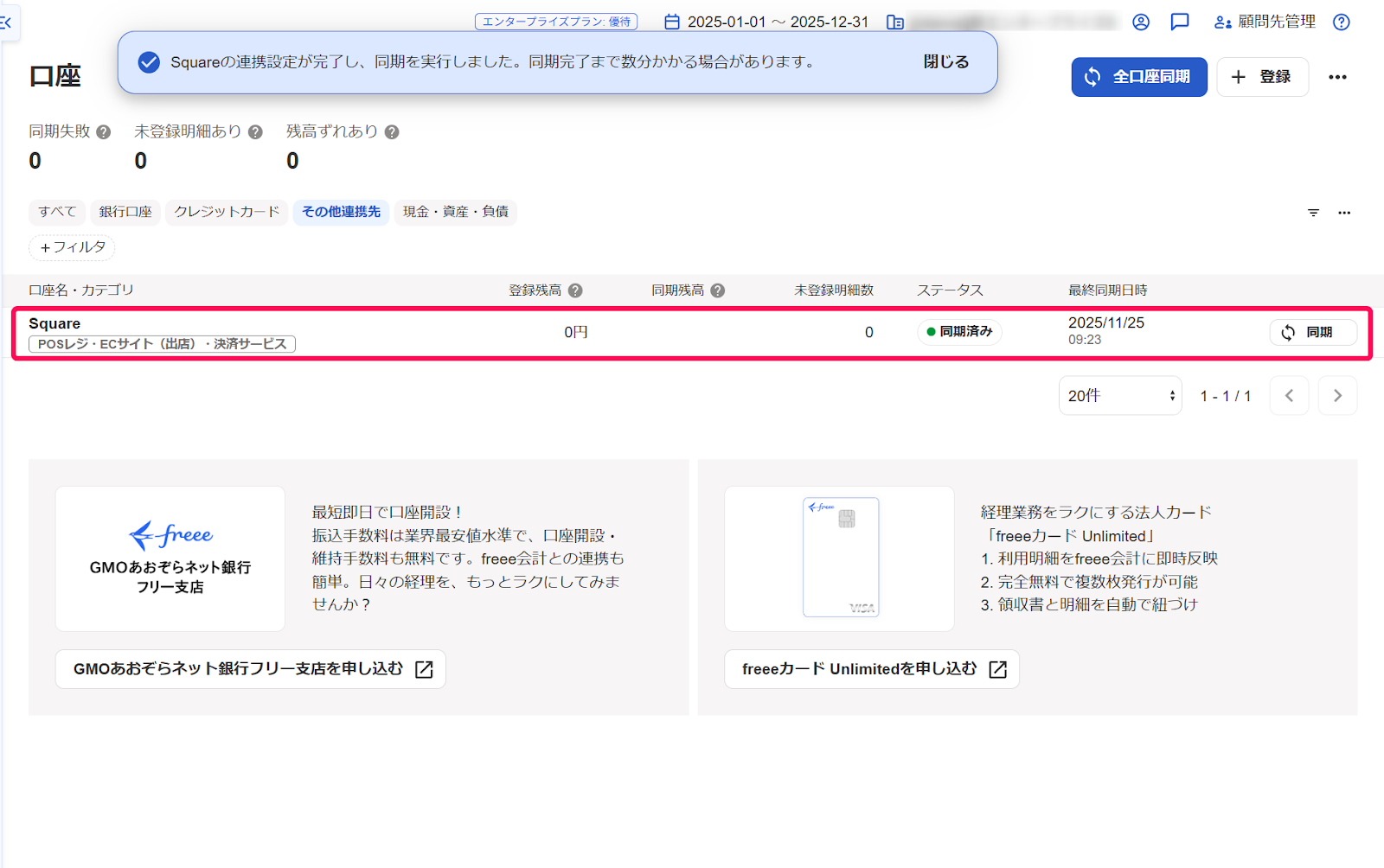
Task: Add a filter with +フィルタ
Action: (73, 247)
